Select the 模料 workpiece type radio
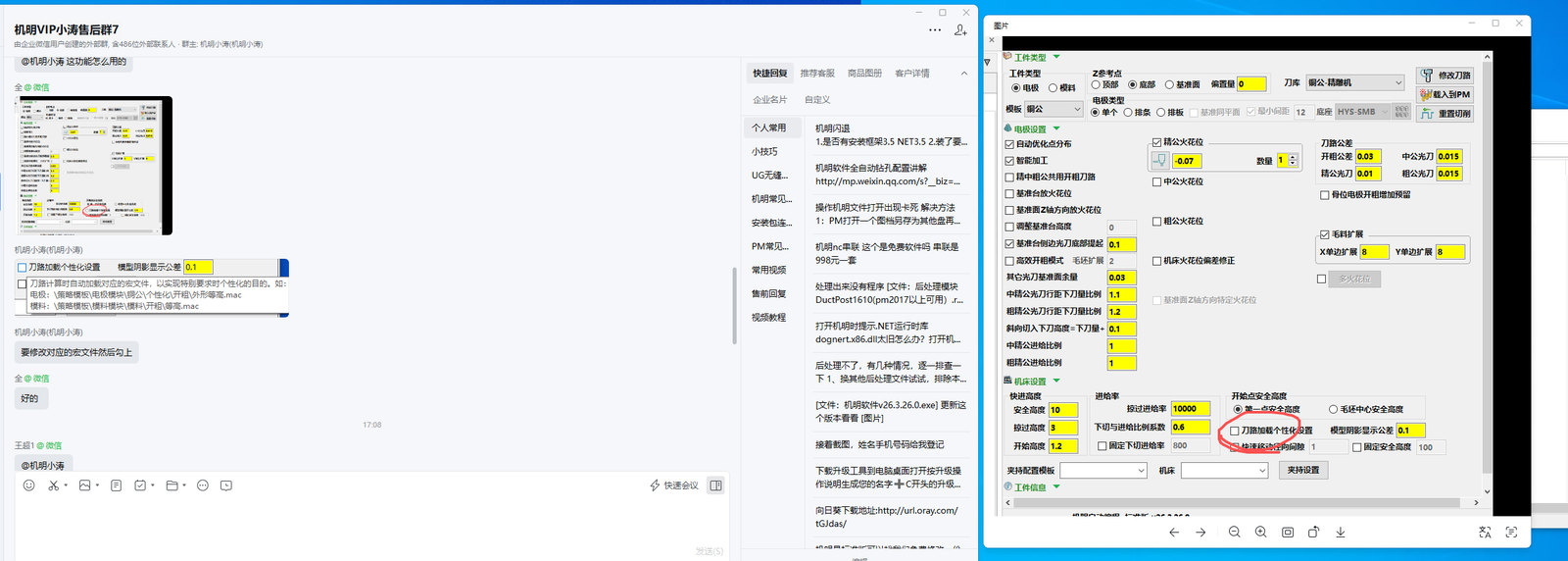 (x=1053, y=87)
